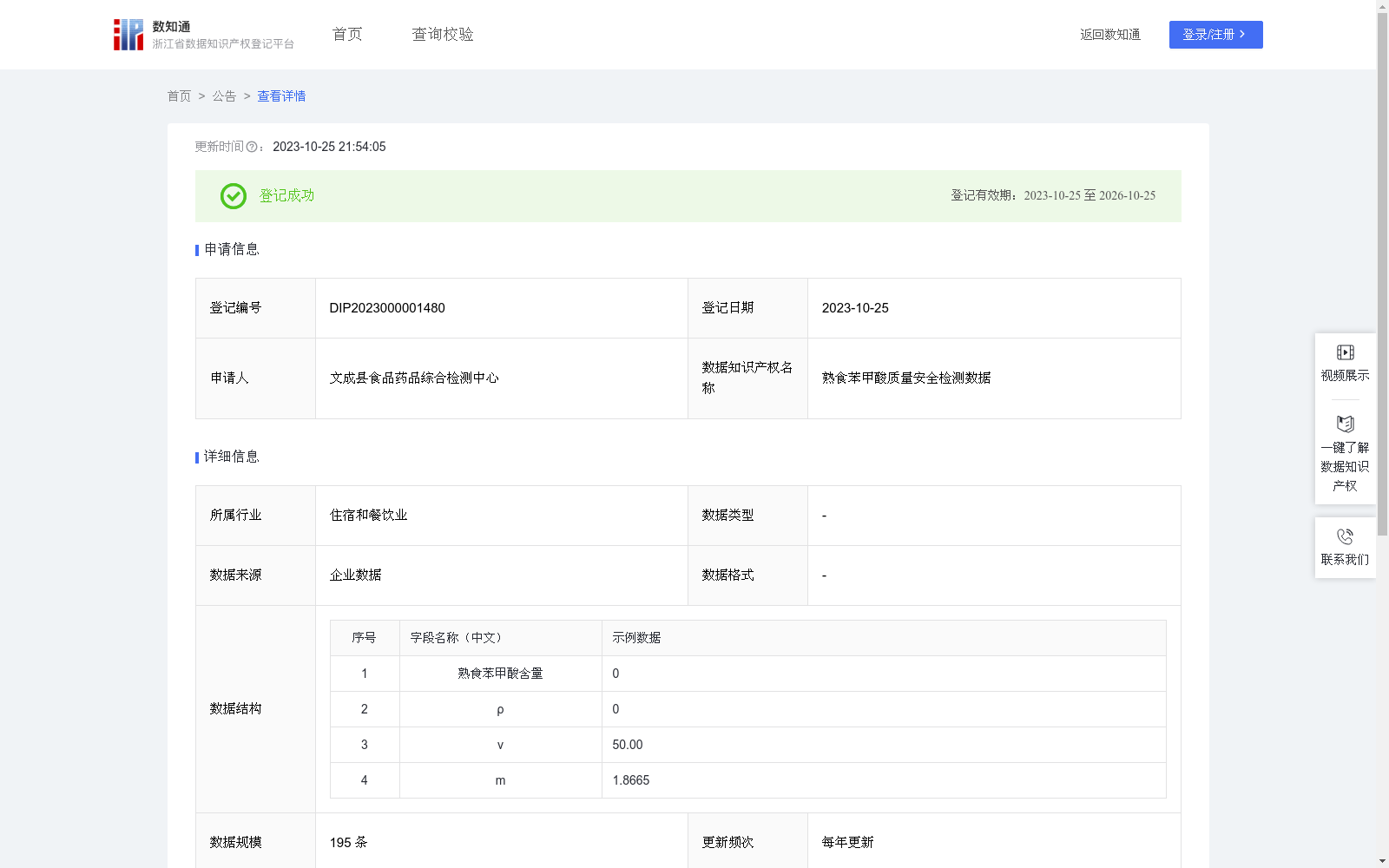Image resolution: width=1389 pixels, height=868 pixels.
Task: Click the 序号 column header
Action: 364,638
